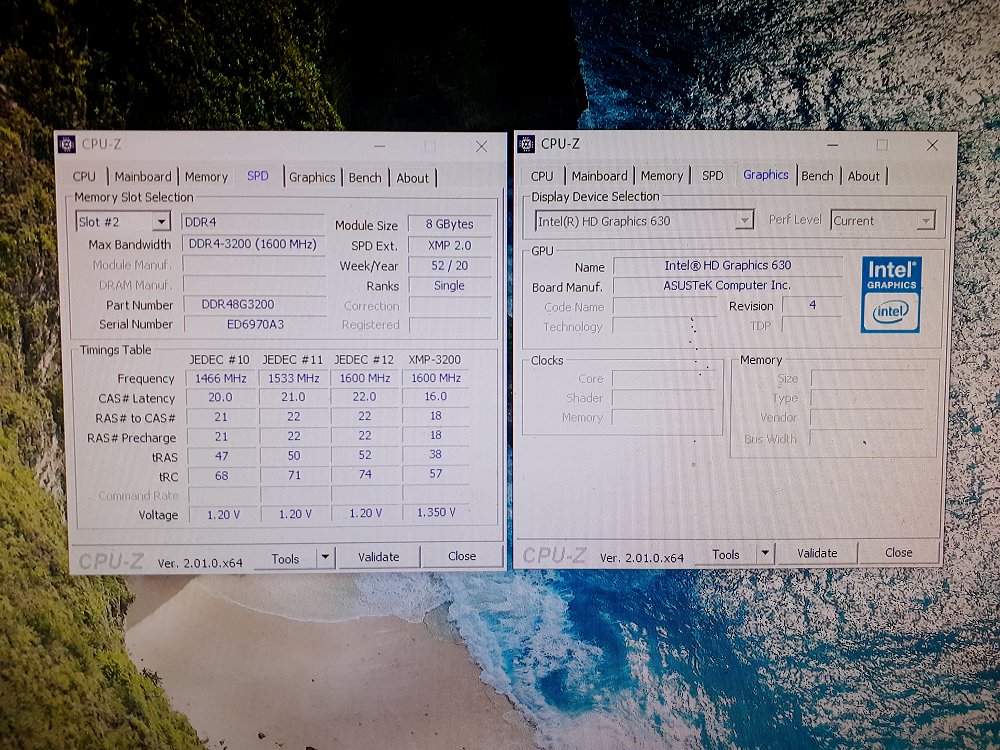This screenshot has width=1000, height=750.
Task: Select the Bench tab in right window
Action: click(x=817, y=176)
